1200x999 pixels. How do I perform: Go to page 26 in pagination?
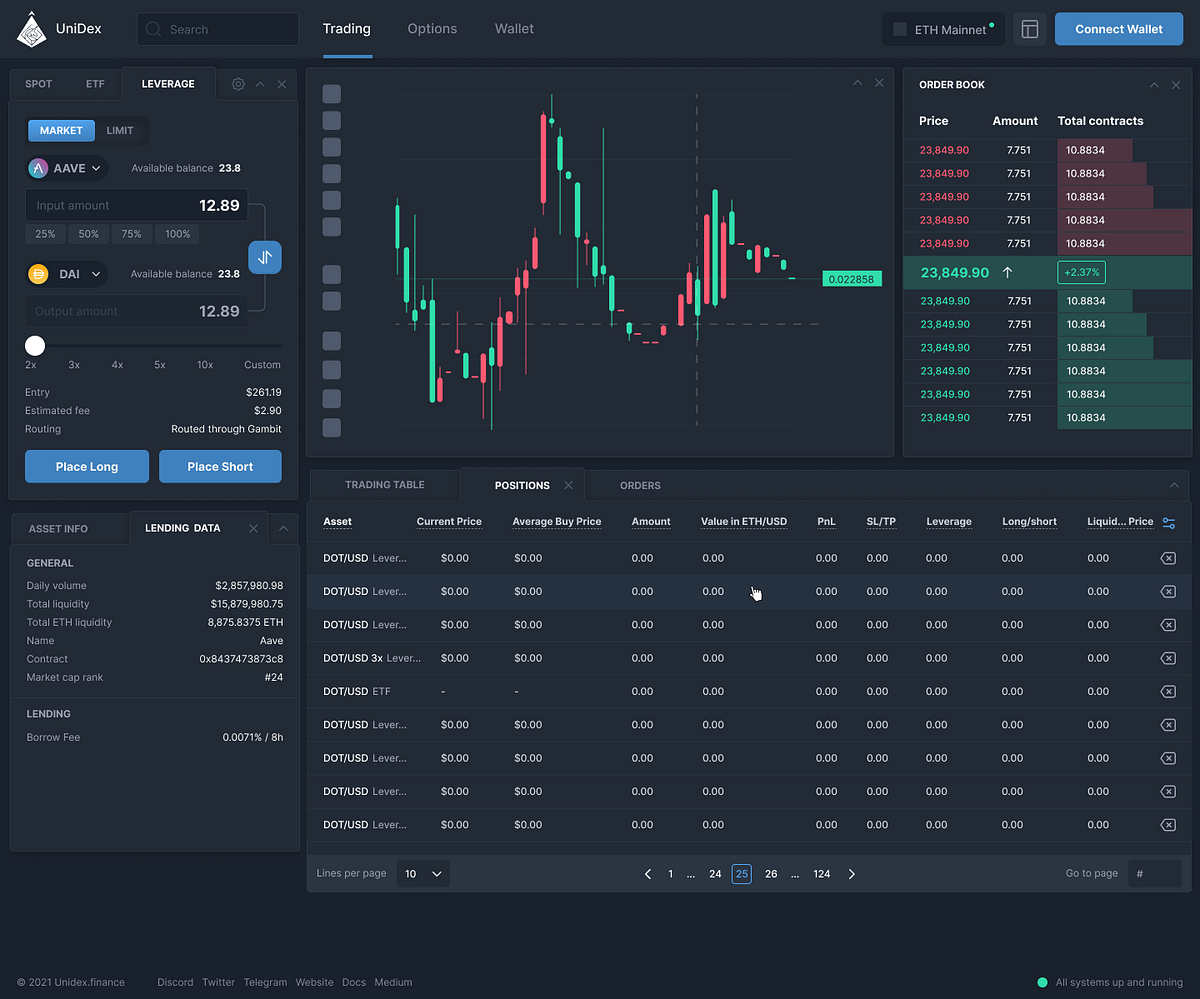click(x=771, y=874)
